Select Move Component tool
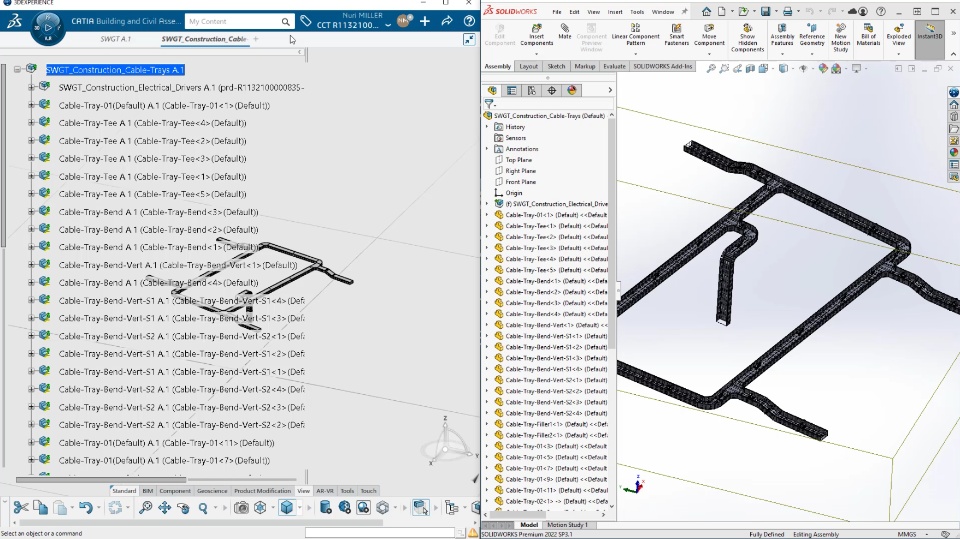The image size is (960, 539). pyautogui.click(x=709, y=35)
